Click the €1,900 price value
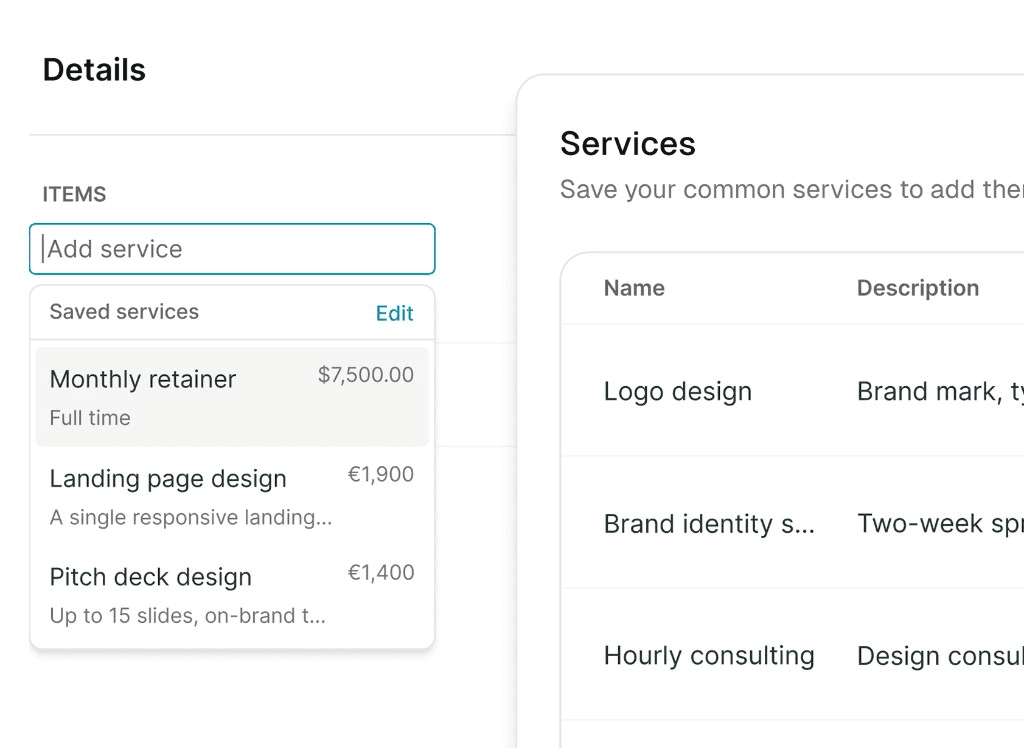Image resolution: width=1024 pixels, height=748 pixels. point(381,474)
